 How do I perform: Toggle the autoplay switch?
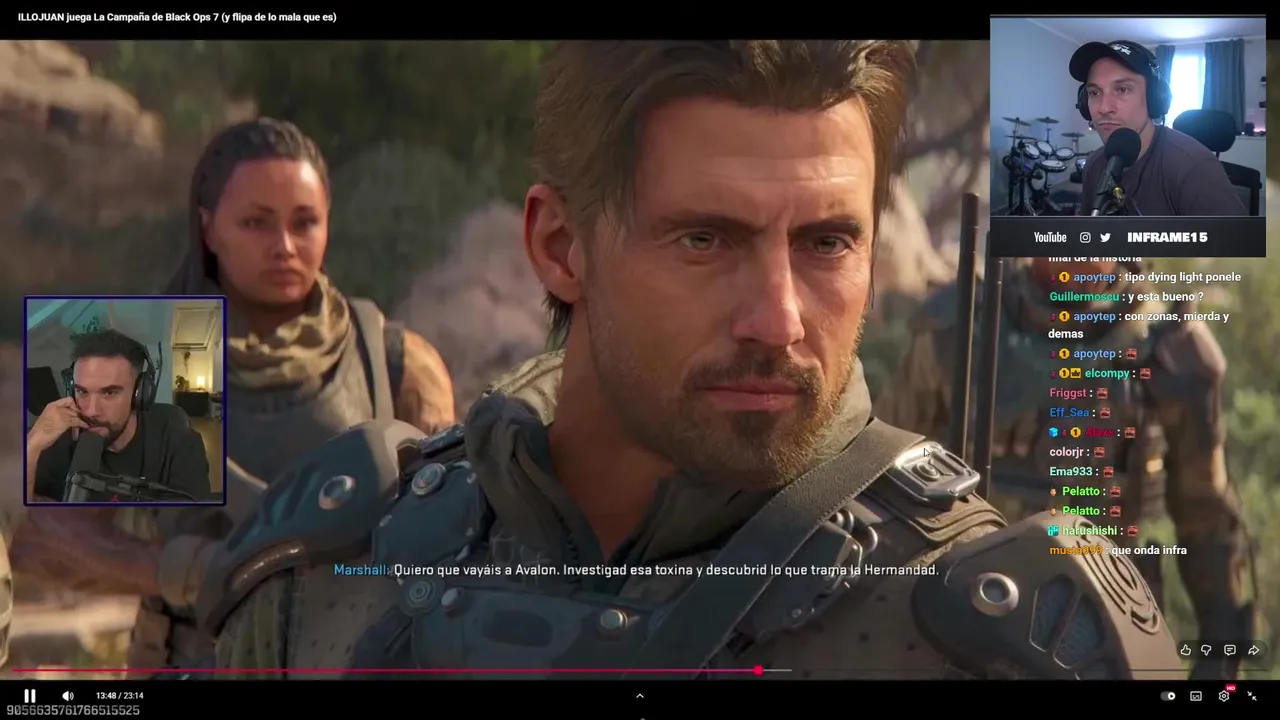[1168, 696]
